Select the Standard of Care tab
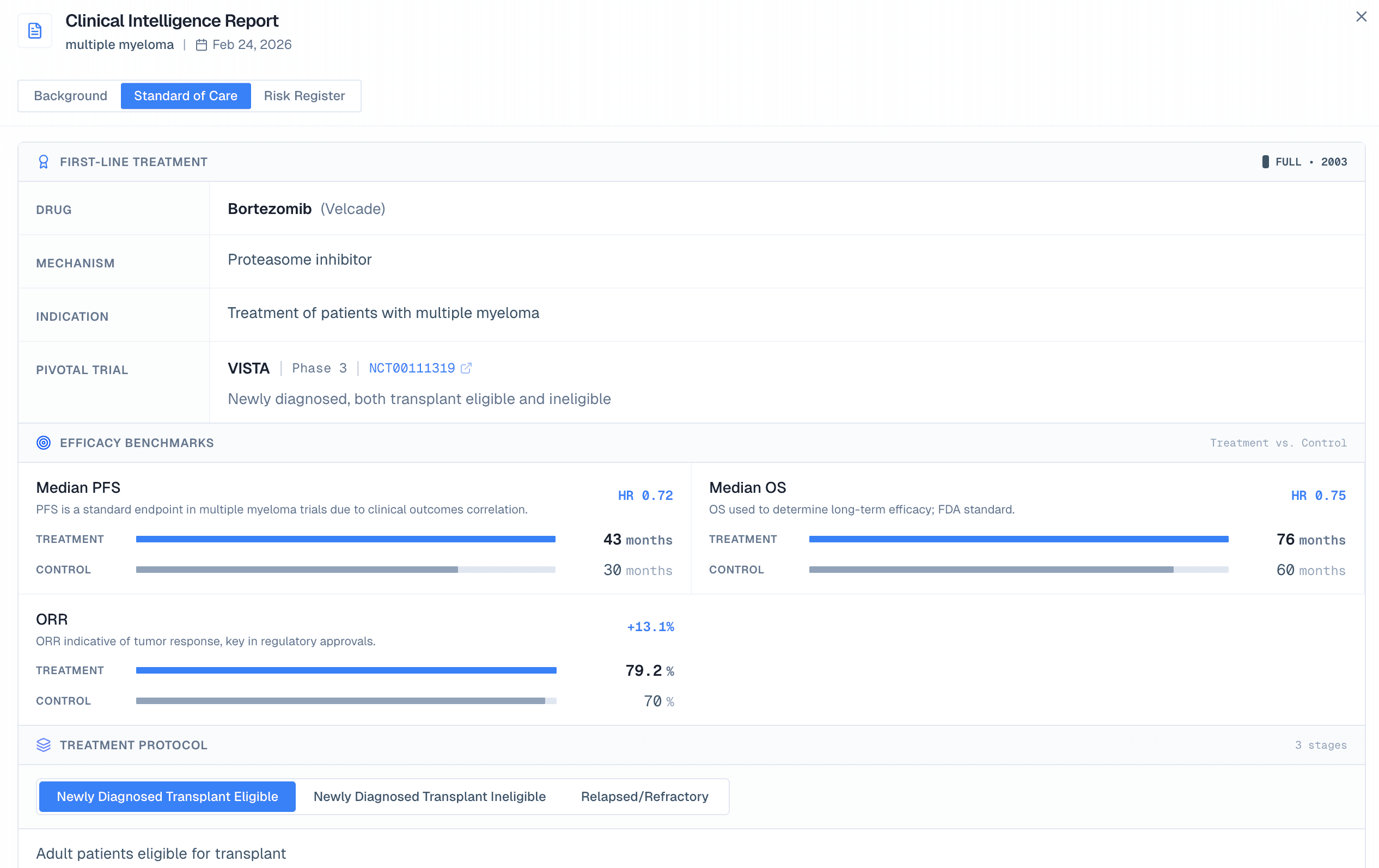Screen dimensions: 1379x868 click(x=186, y=96)
